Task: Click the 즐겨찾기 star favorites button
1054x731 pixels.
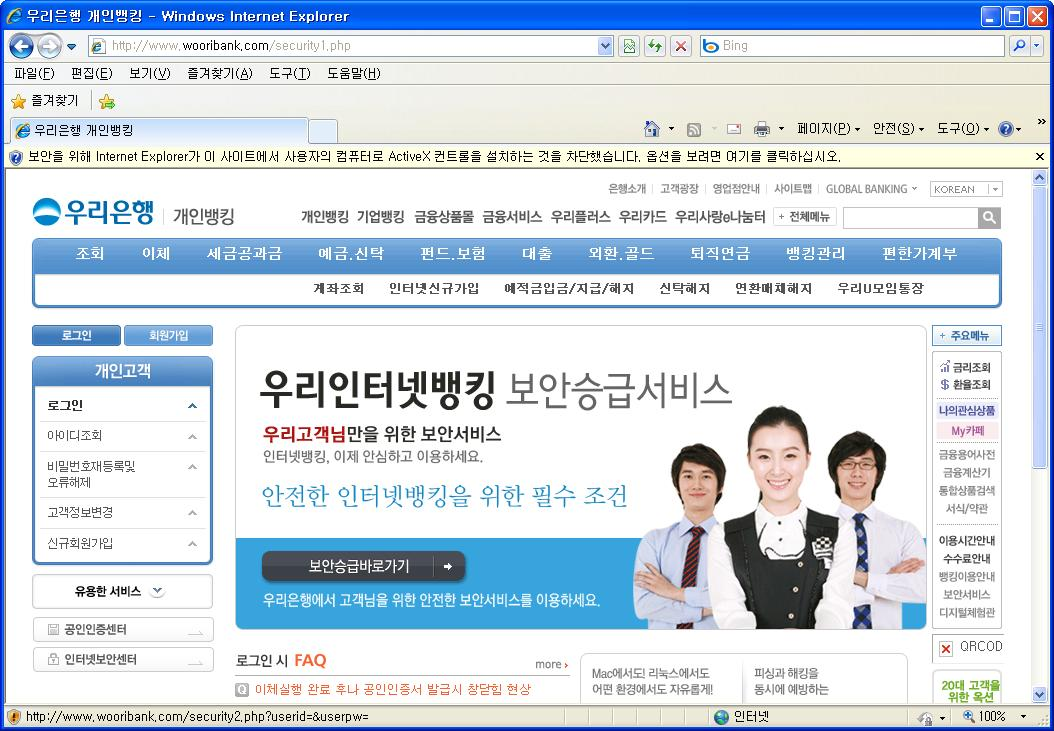Action: 45,101
